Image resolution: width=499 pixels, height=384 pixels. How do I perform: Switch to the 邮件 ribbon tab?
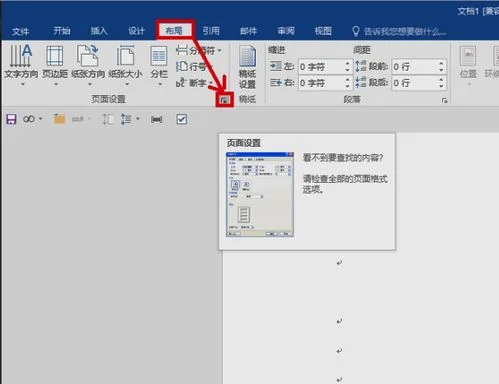click(x=248, y=31)
